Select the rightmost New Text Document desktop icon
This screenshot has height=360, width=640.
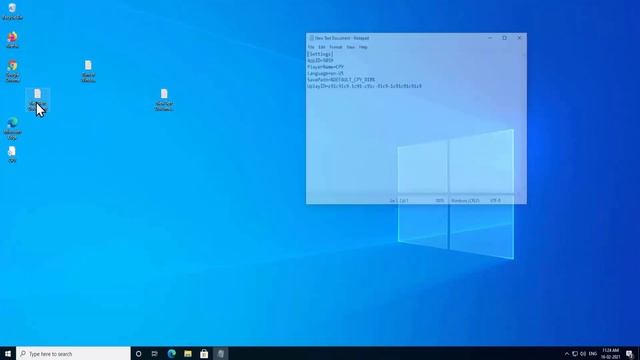pyautogui.click(x=164, y=100)
